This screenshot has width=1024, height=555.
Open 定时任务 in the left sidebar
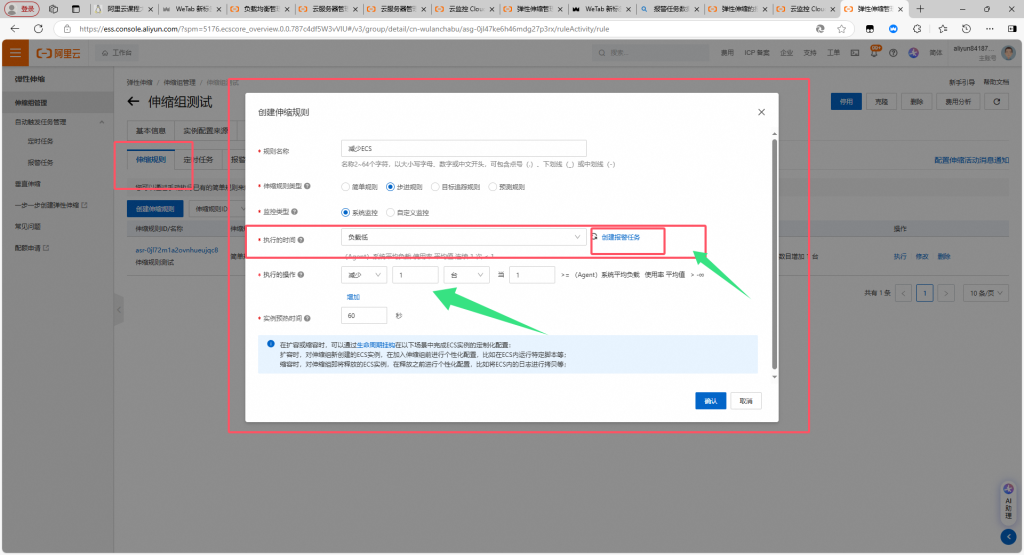41,142
